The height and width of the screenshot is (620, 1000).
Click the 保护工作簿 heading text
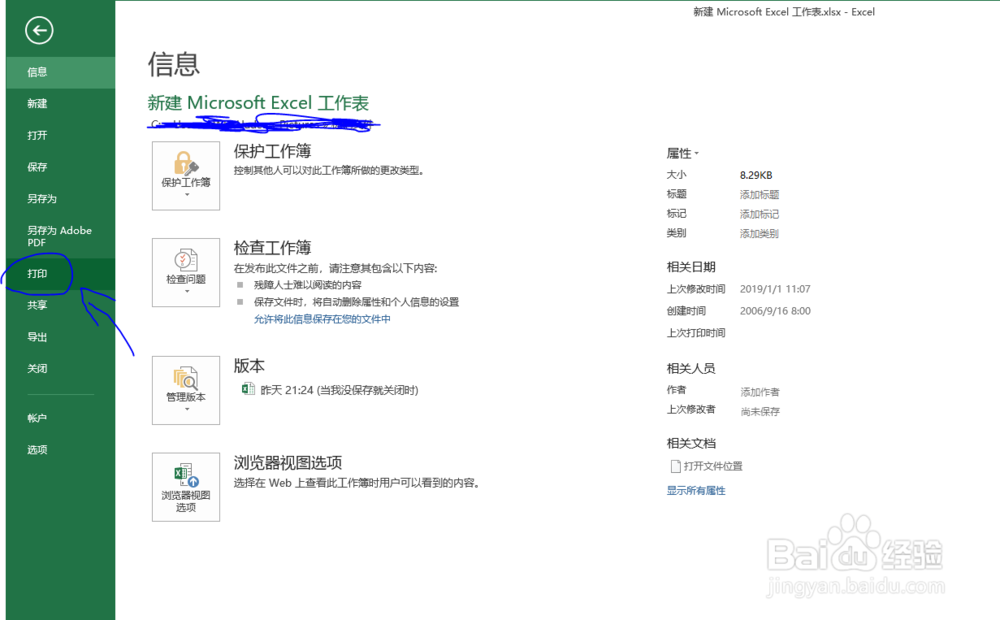point(272,151)
